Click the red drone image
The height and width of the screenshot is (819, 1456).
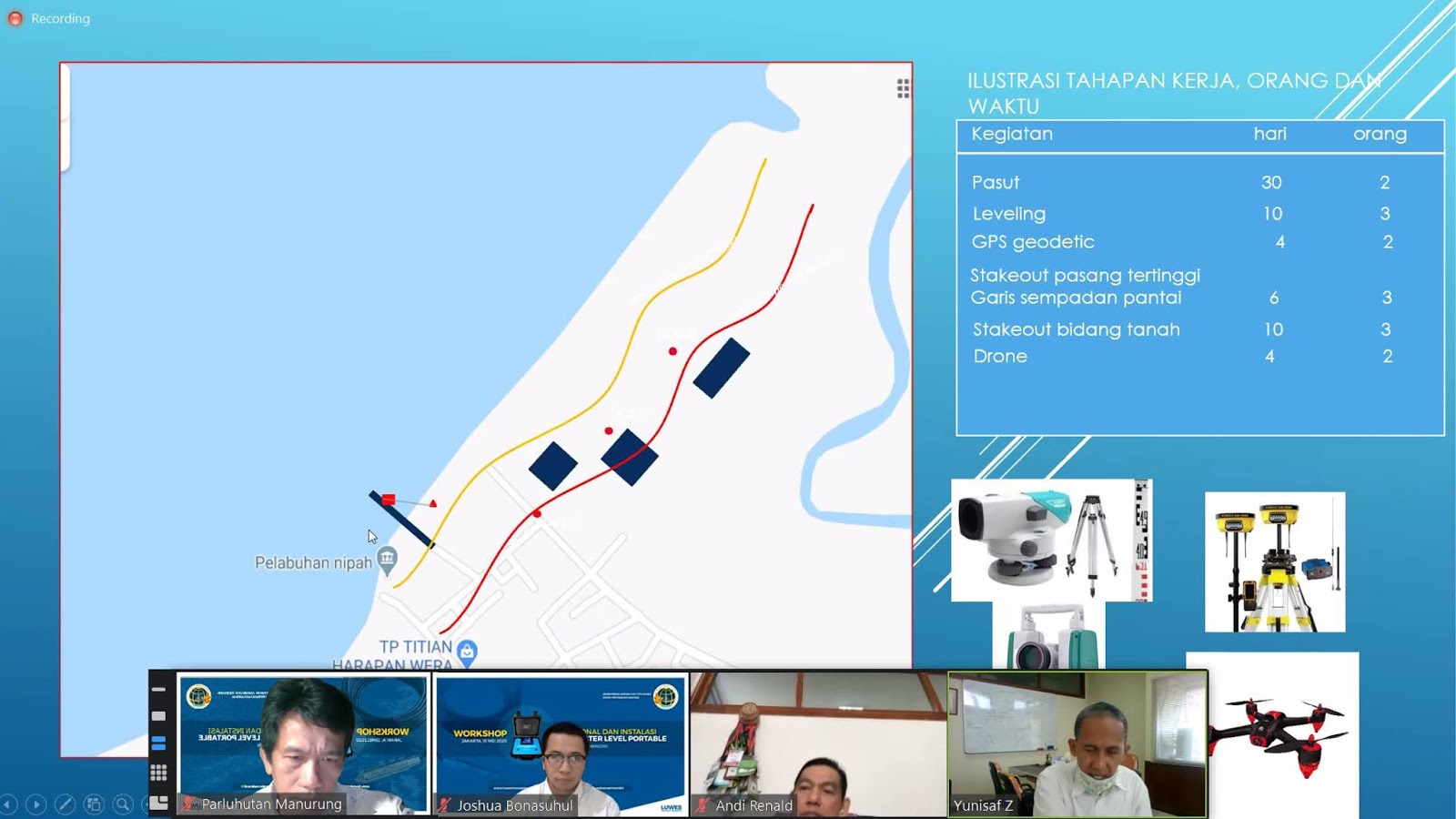[1281, 733]
